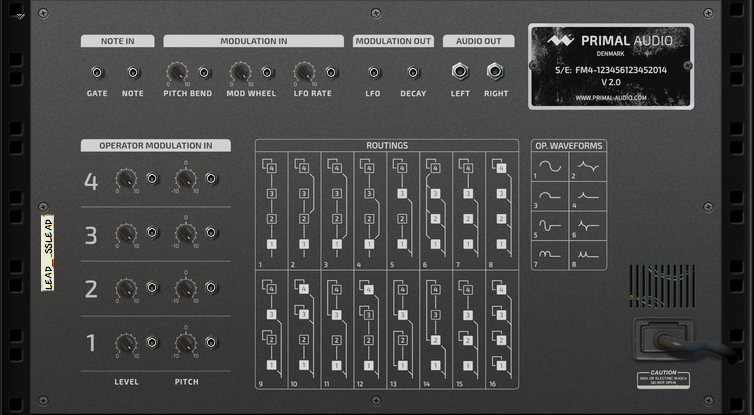
Task: Click routing diagram number 5
Action: (x=403, y=211)
